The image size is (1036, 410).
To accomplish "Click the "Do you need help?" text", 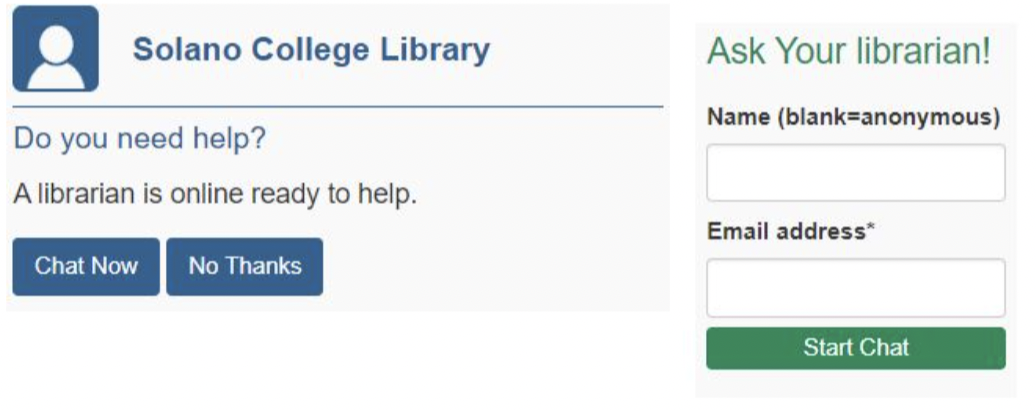I will 140,138.
